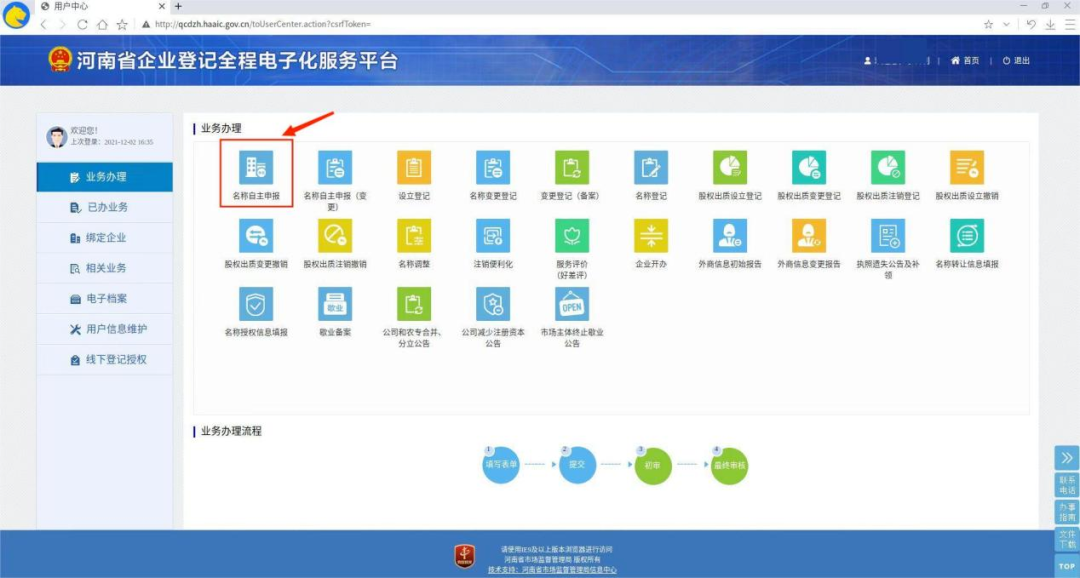The image size is (1080, 578).
Task: Open the 股权出质设立登记 pie-chart icon
Action: (730, 167)
